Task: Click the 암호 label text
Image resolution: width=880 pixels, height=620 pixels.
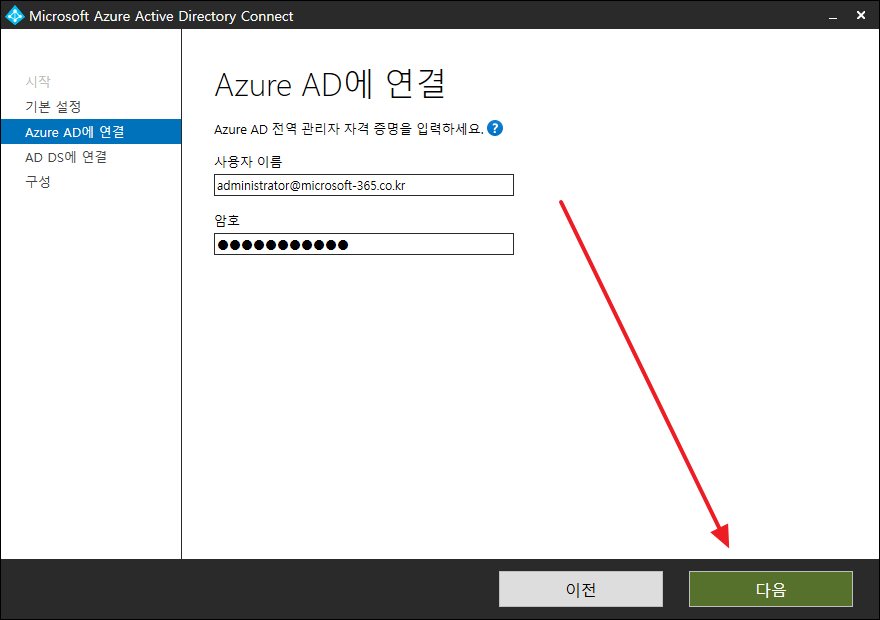Action: pyautogui.click(x=227, y=220)
